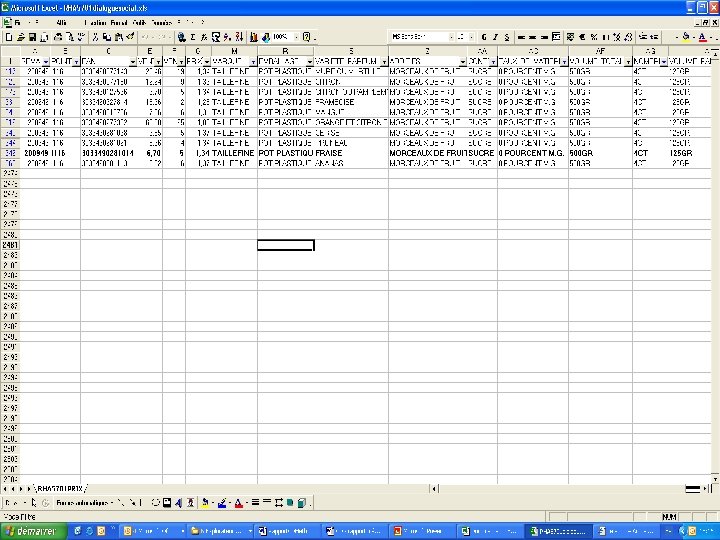Open the Paste Function fx tool
The width and height of the screenshot is (720, 540).
tap(204, 37)
